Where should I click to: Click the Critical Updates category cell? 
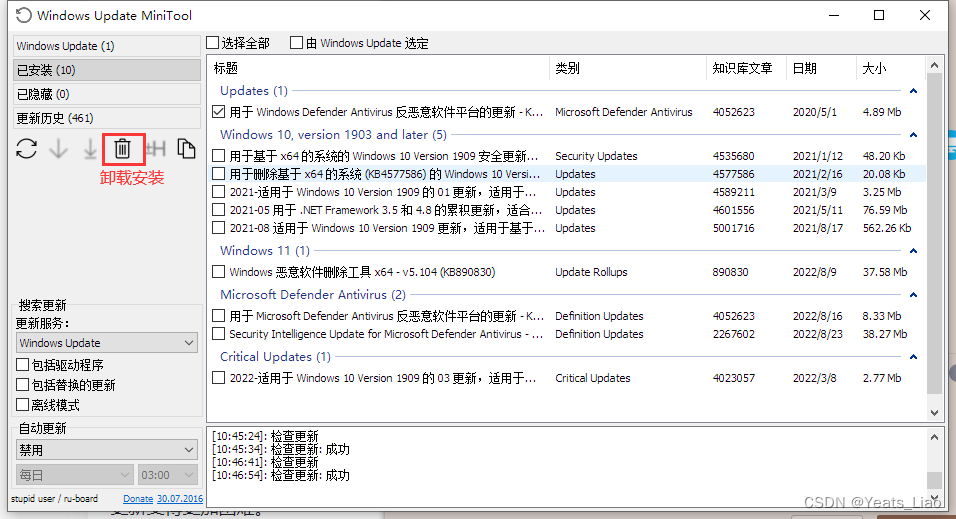593,378
